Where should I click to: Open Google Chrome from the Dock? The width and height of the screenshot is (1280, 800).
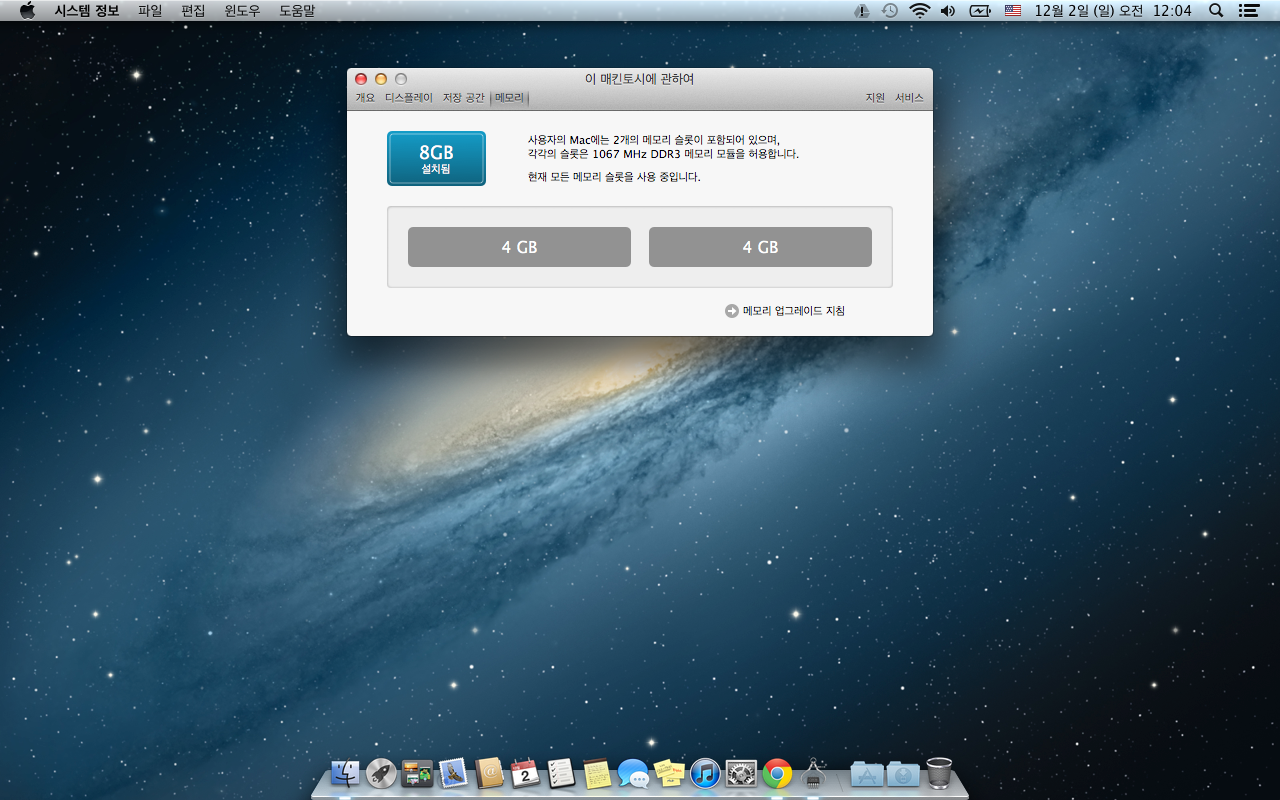pyautogui.click(x=777, y=773)
